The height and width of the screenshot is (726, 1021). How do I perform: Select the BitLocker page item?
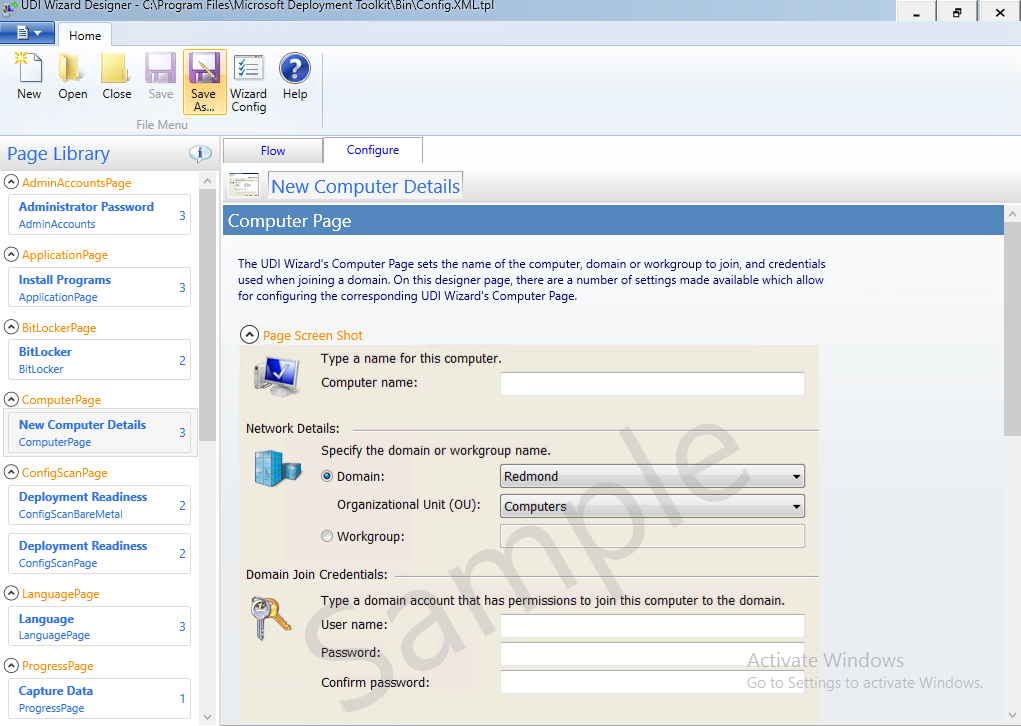[x=99, y=359]
